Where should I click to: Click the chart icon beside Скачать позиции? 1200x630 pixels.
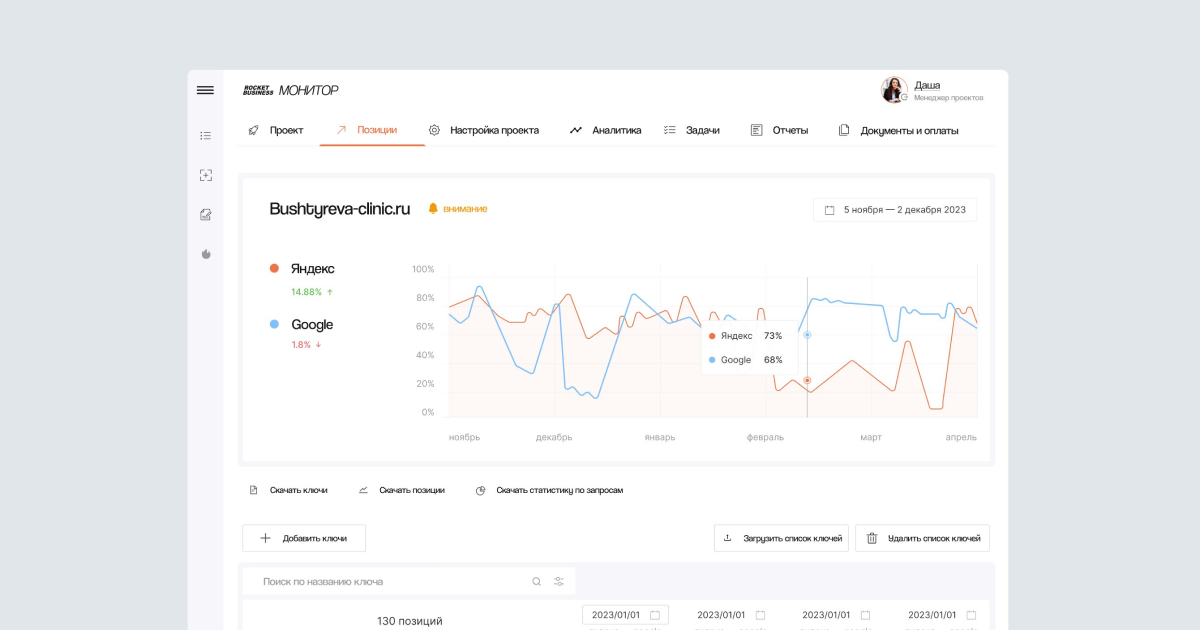coord(363,490)
